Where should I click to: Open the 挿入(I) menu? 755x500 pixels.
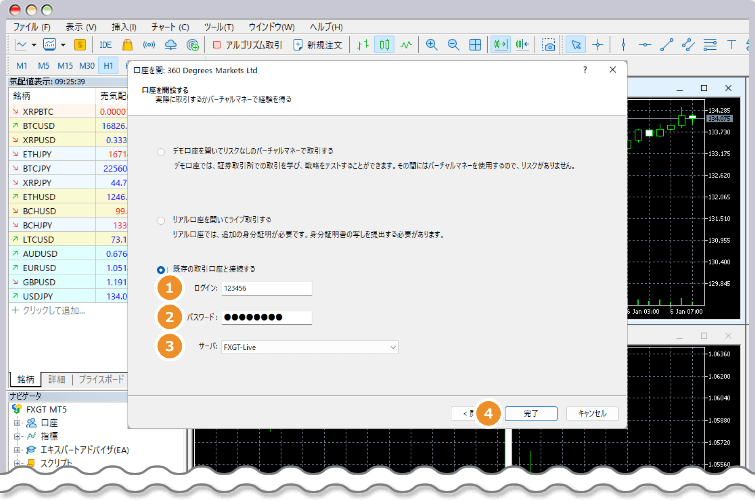click(124, 27)
